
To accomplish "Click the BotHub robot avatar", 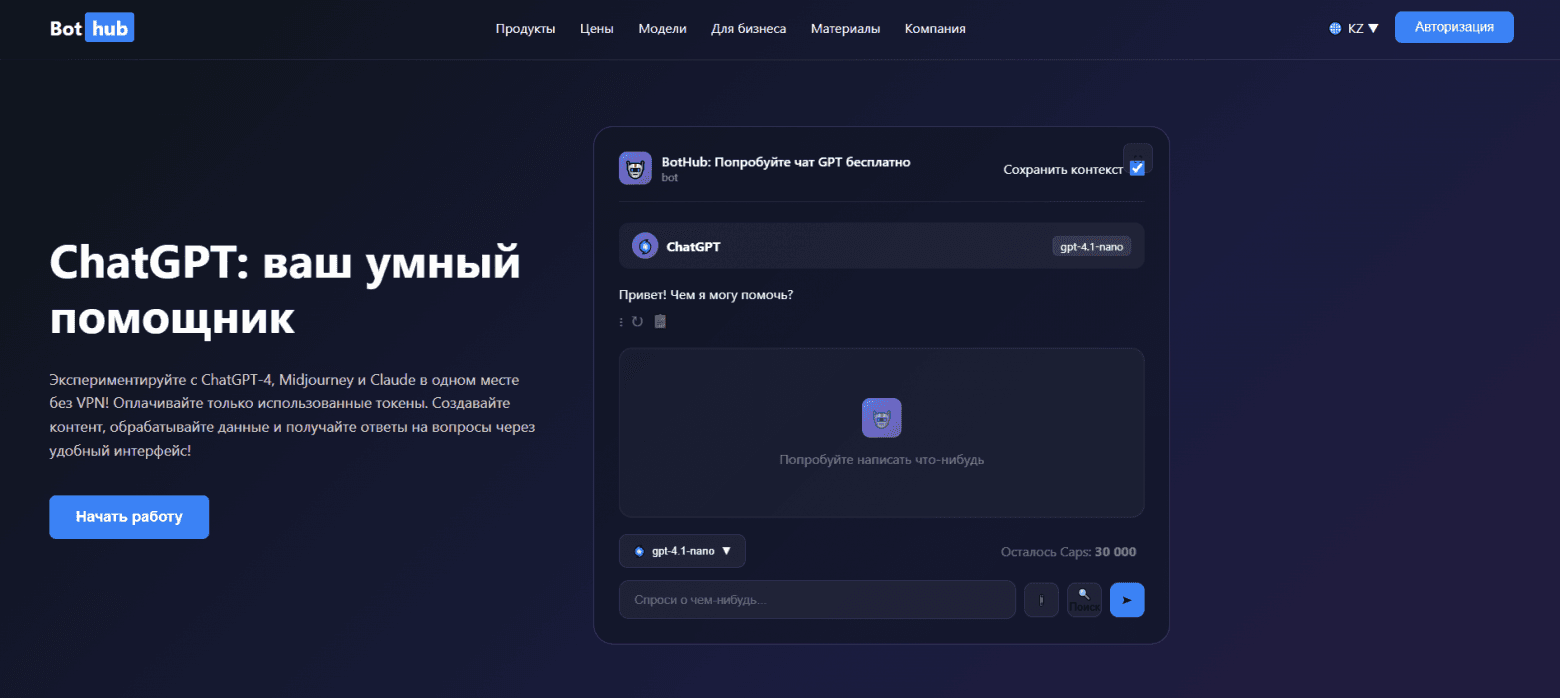I will click(x=635, y=167).
